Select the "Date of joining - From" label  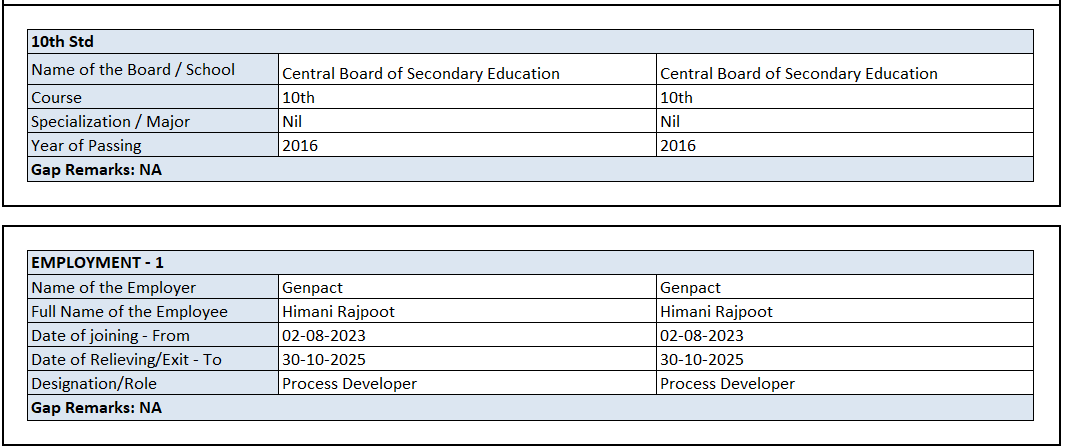click(110, 336)
